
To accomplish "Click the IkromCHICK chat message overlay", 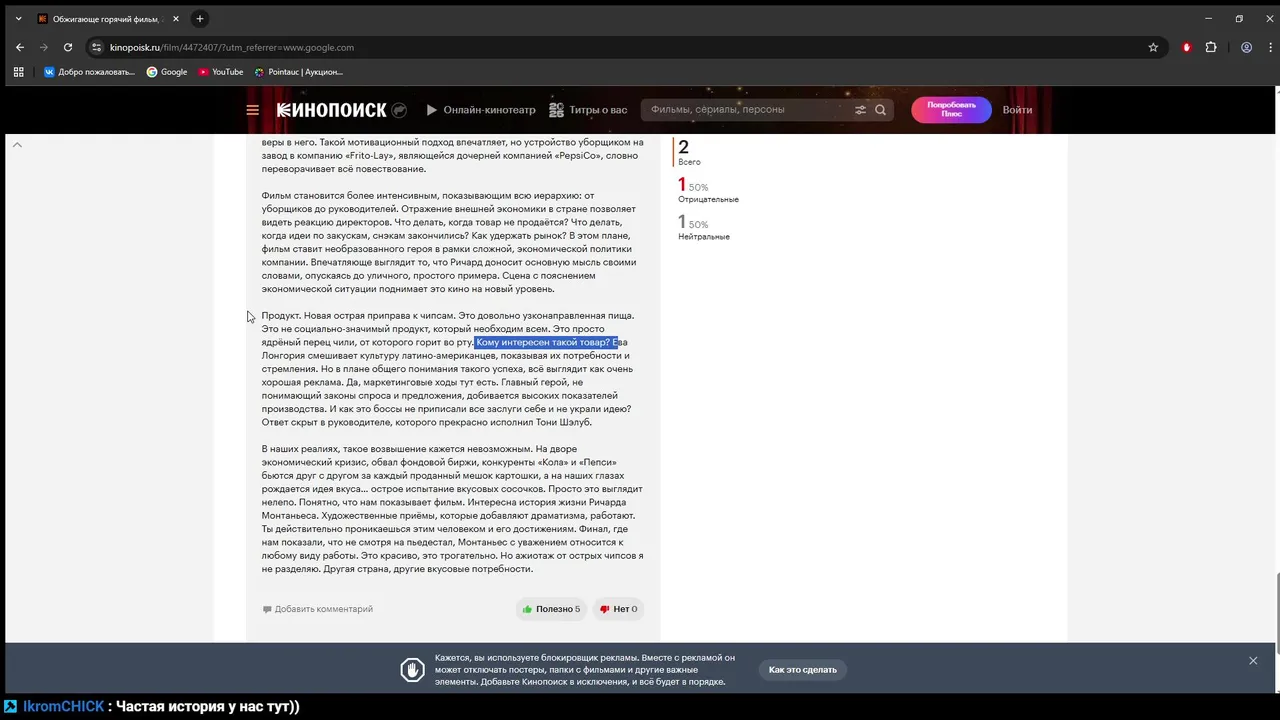I will [x=151, y=706].
